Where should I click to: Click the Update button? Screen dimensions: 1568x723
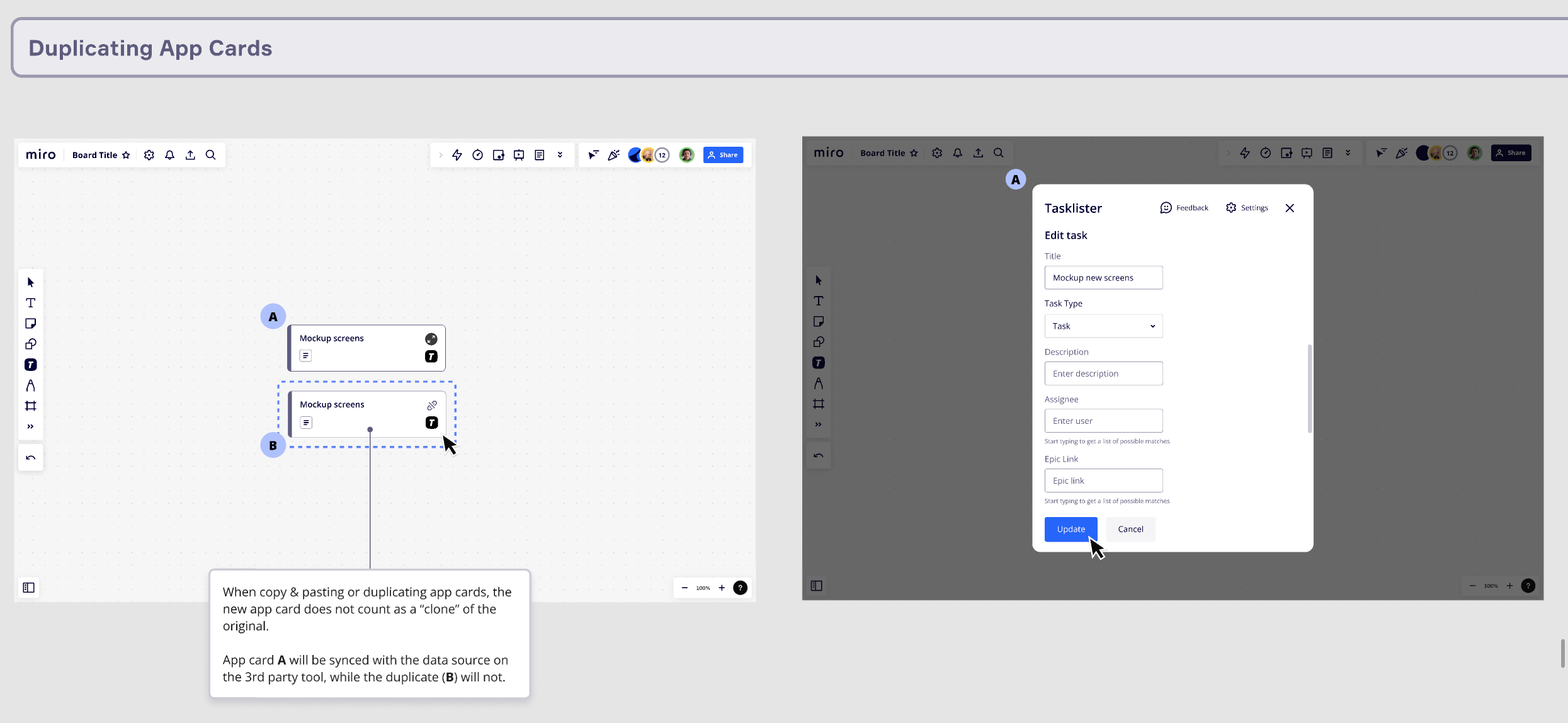1071,529
